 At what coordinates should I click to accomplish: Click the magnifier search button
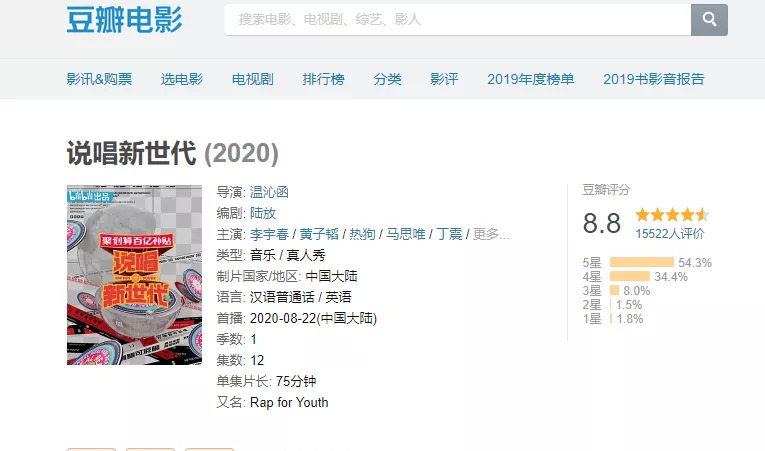click(709, 20)
